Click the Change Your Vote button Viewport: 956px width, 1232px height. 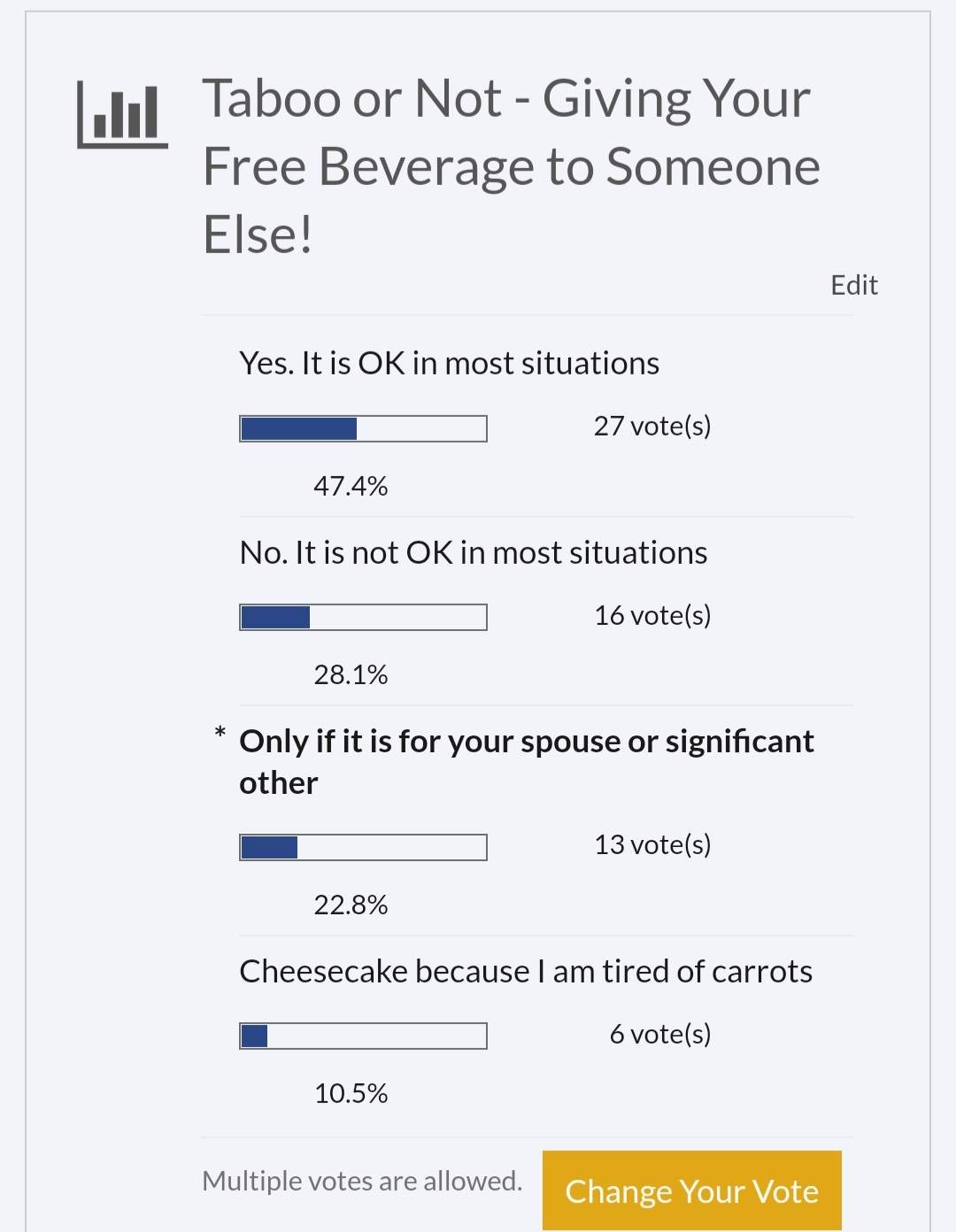tap(691, 1190)
